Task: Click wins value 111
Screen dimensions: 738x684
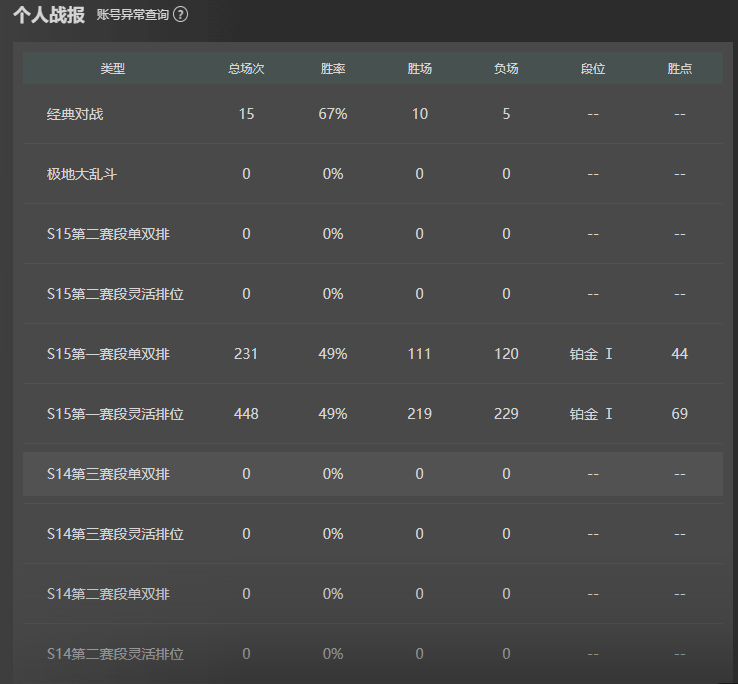Action: pos(419,354)
